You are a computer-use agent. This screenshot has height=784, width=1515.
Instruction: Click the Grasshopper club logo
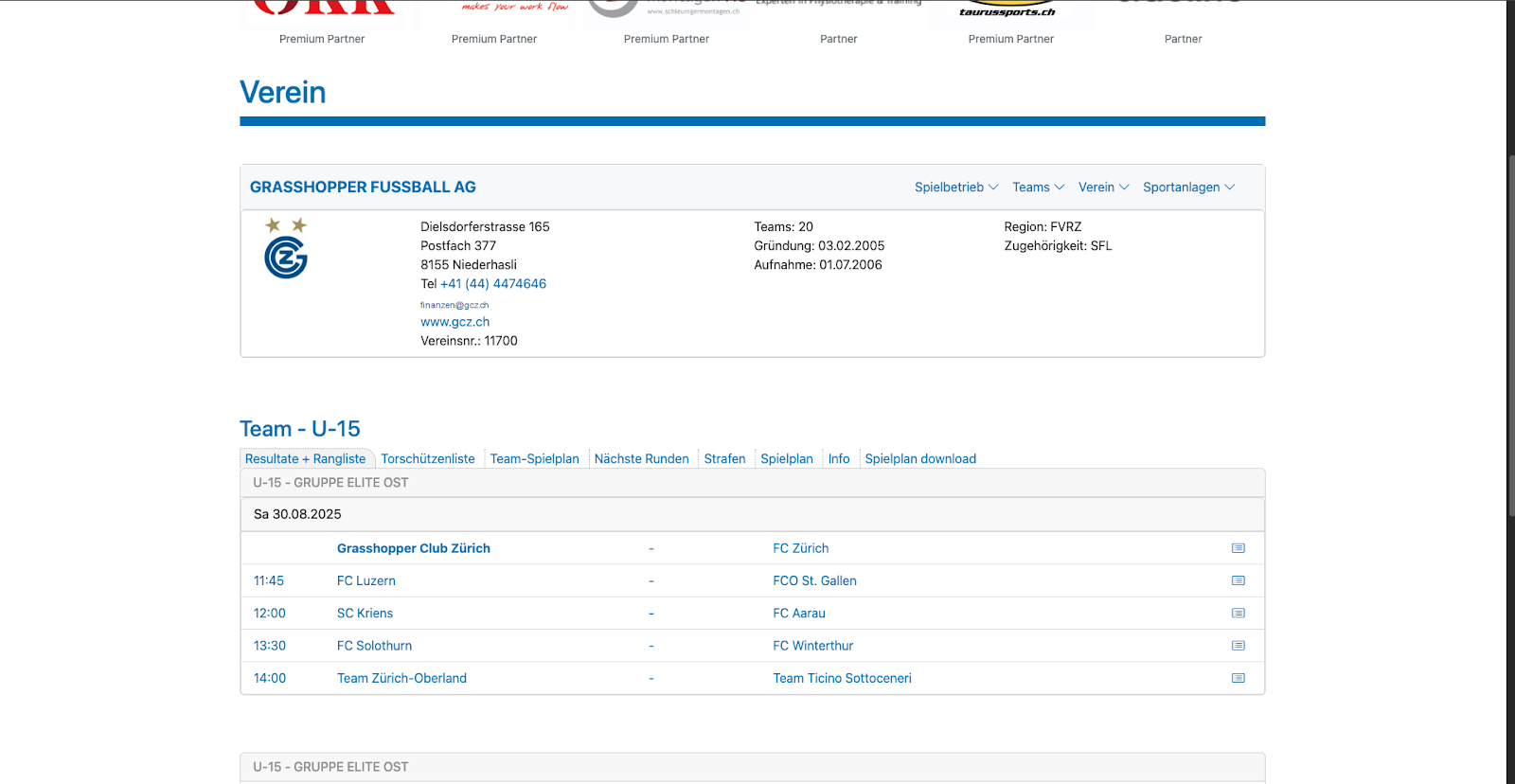[x=286, y=249]
